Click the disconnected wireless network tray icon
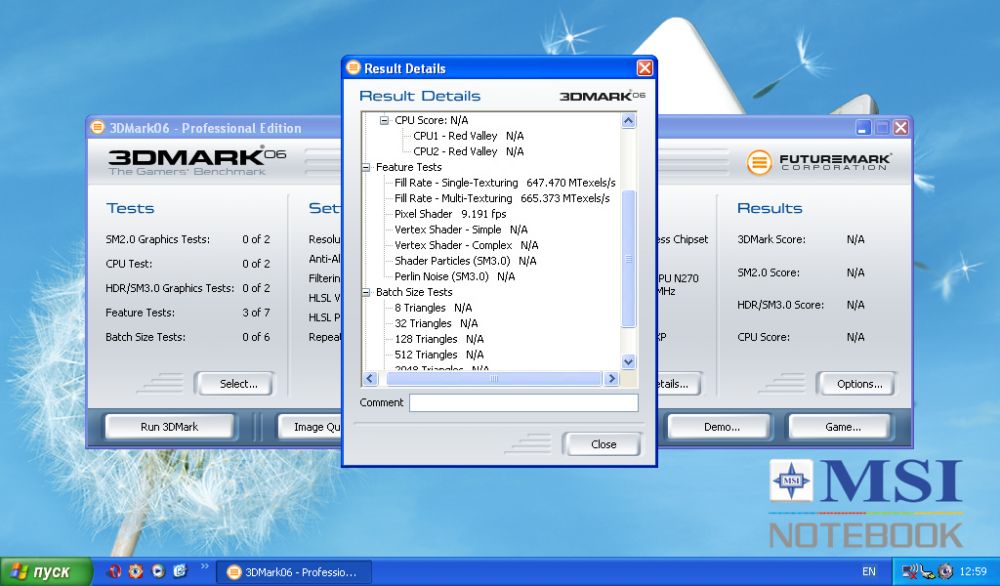The height and width of the screenshot is (586, 1000). (911, 571)
